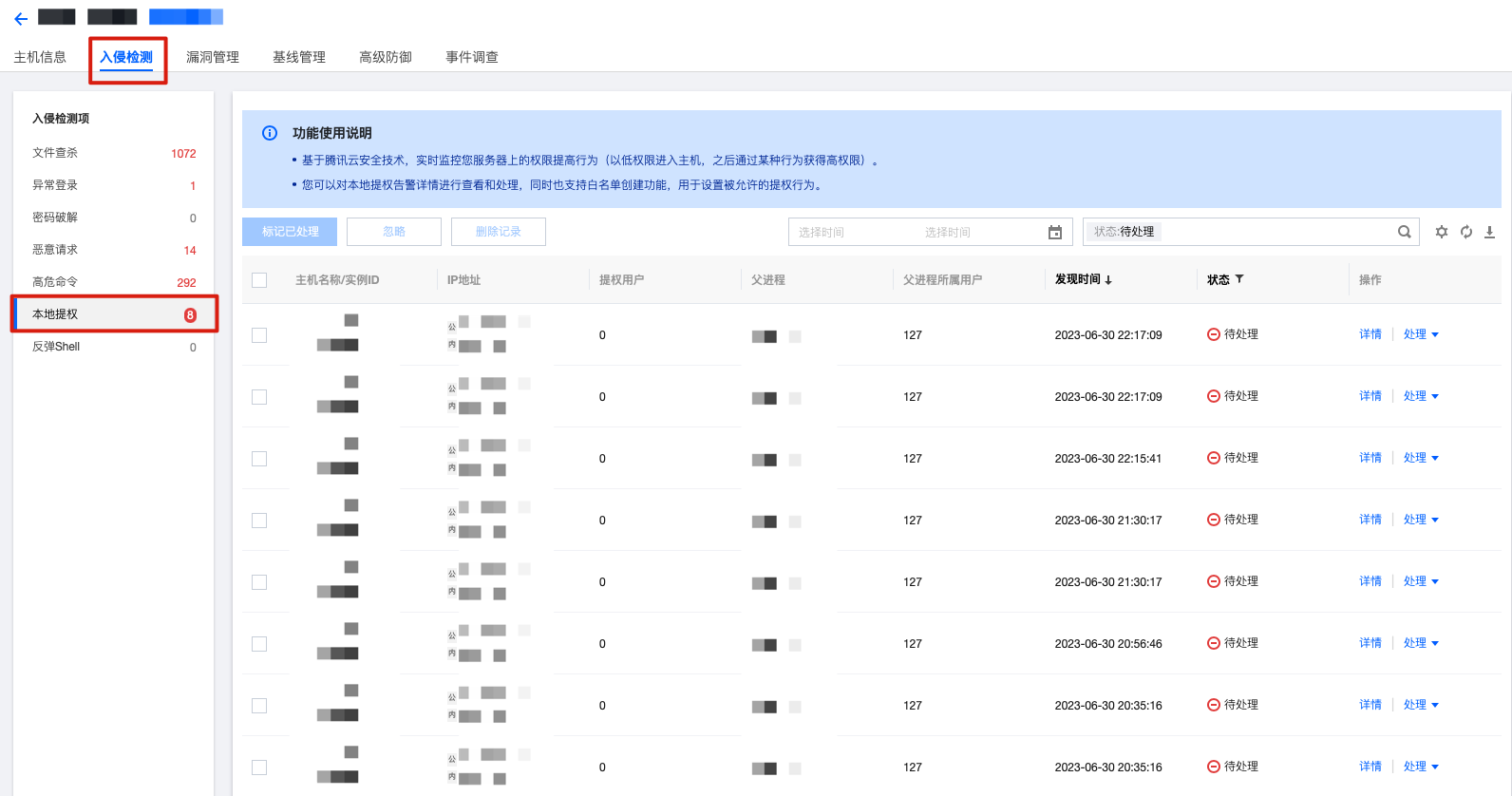Image resolution: width=1512 pixels, height=796 pixels.
Task: Click the 忽略 button
Action: tap(394, 232)
